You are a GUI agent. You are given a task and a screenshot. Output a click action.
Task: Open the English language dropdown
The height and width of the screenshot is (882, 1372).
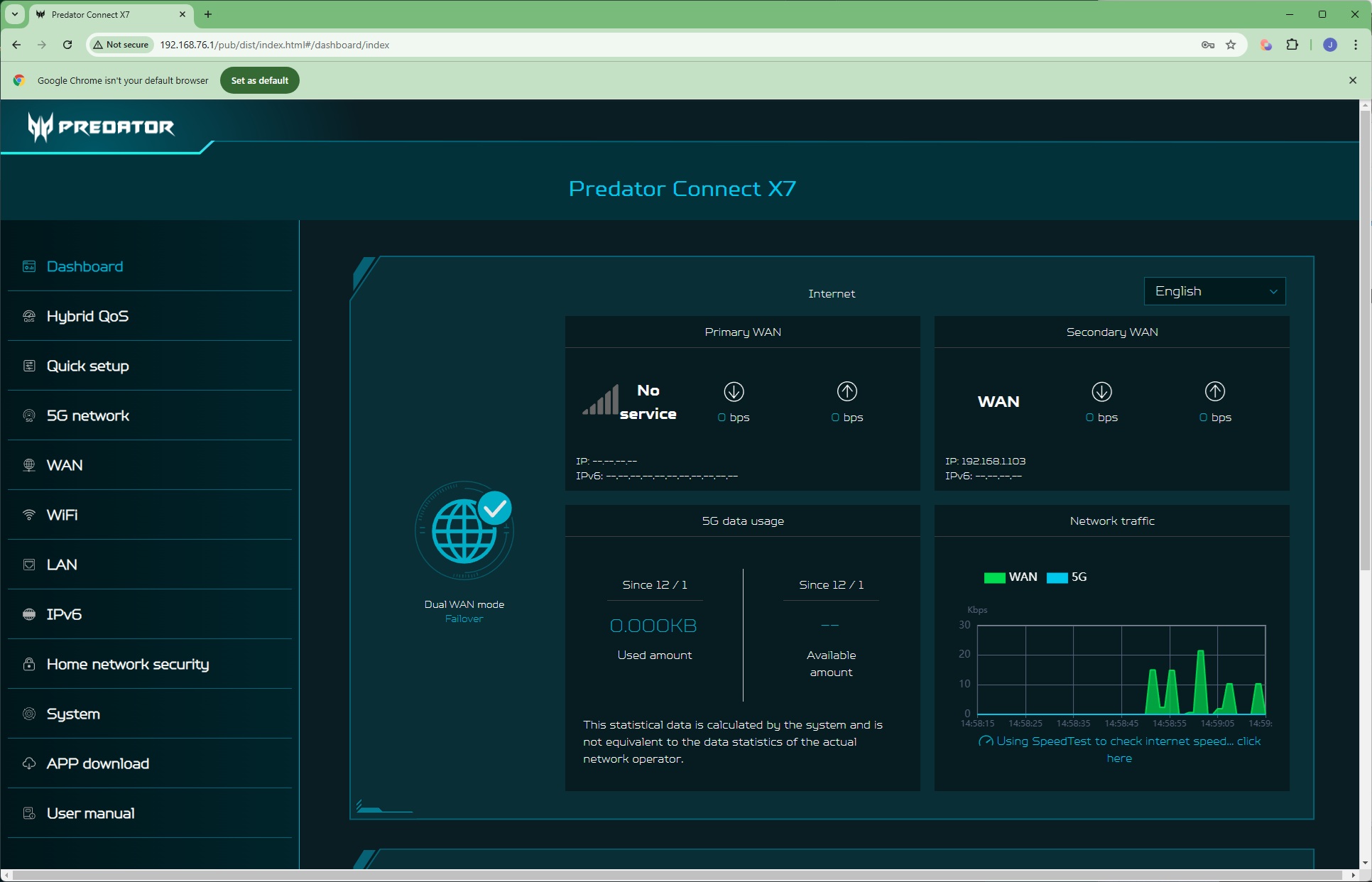[x=1214, y=291]
